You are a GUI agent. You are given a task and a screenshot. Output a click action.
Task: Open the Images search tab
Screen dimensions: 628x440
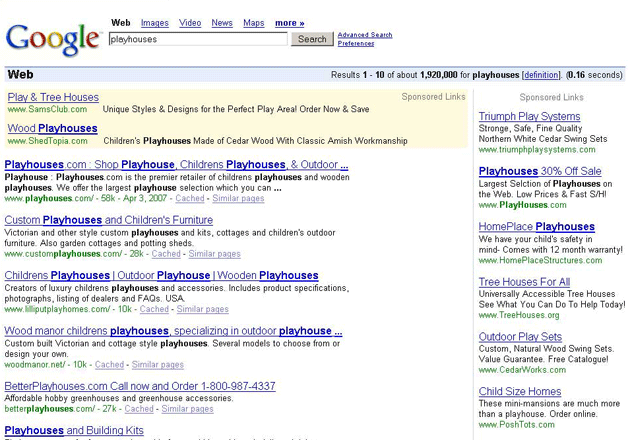[x=155, y=23]
